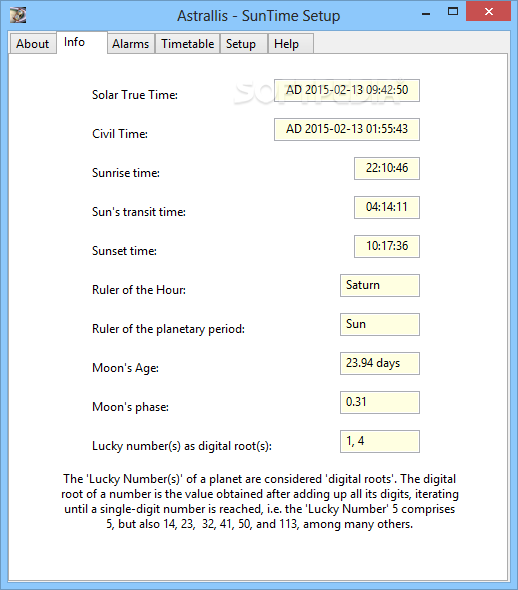Click the 'Moon's phase:' label
The image size is (518, 590).
click(x=130, y=407)
